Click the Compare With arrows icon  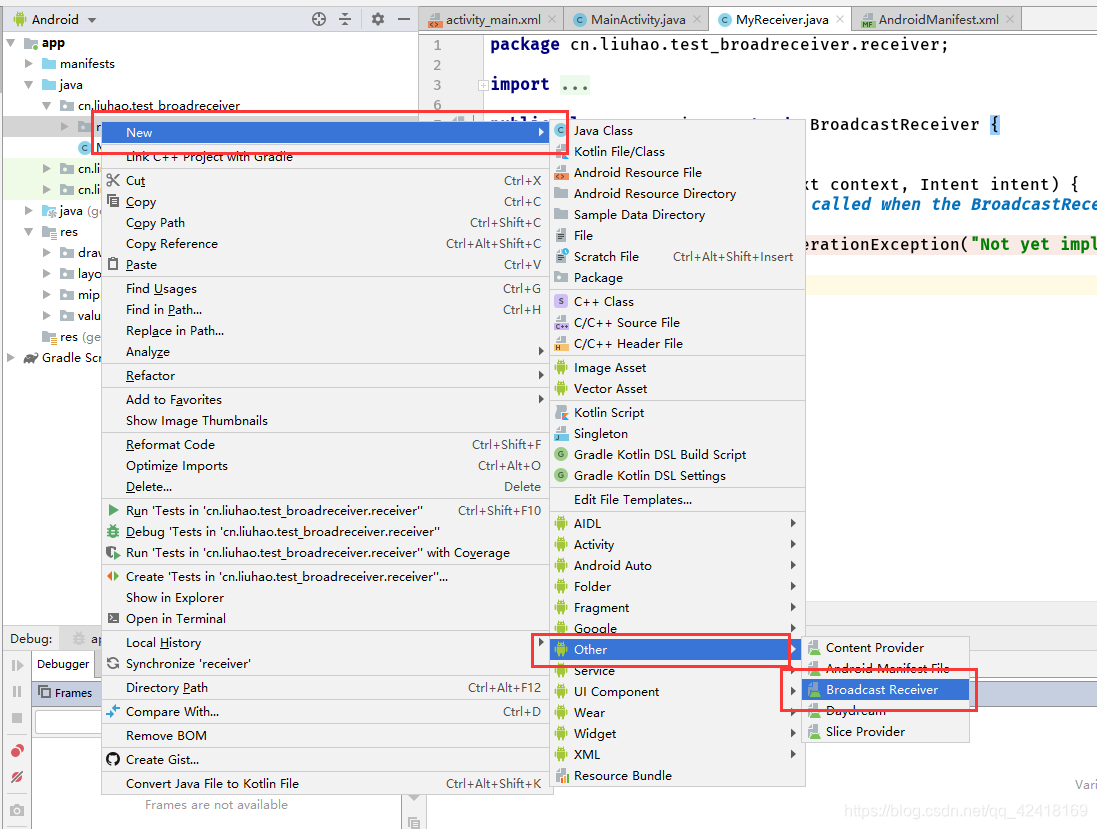tap(113, 711)
